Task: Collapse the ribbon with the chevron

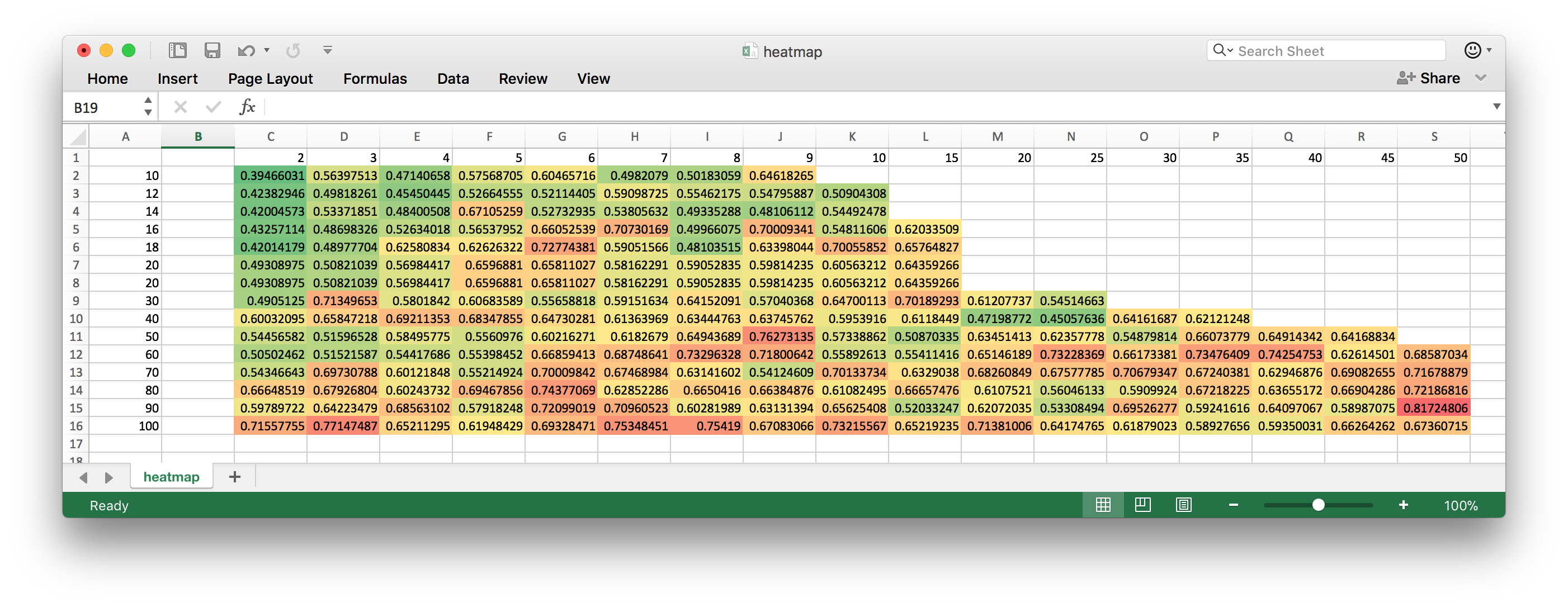Action: pyautogui.click(x=1481, y=78)
